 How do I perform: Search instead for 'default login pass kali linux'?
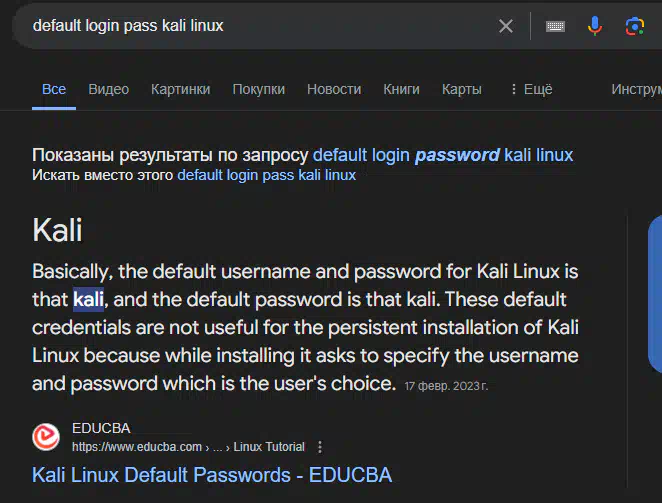266,175
